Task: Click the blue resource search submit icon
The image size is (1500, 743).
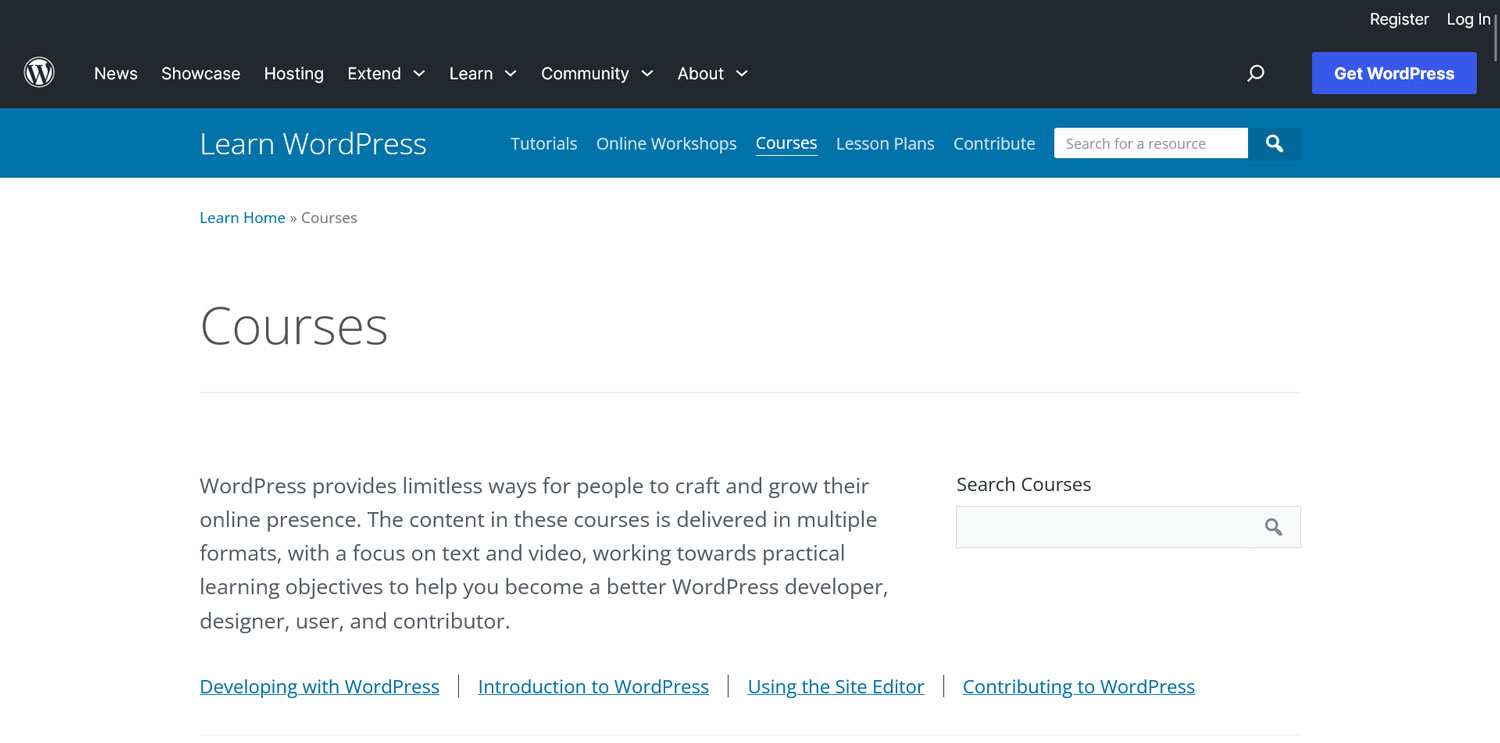Action: (x=1274, y=144)
